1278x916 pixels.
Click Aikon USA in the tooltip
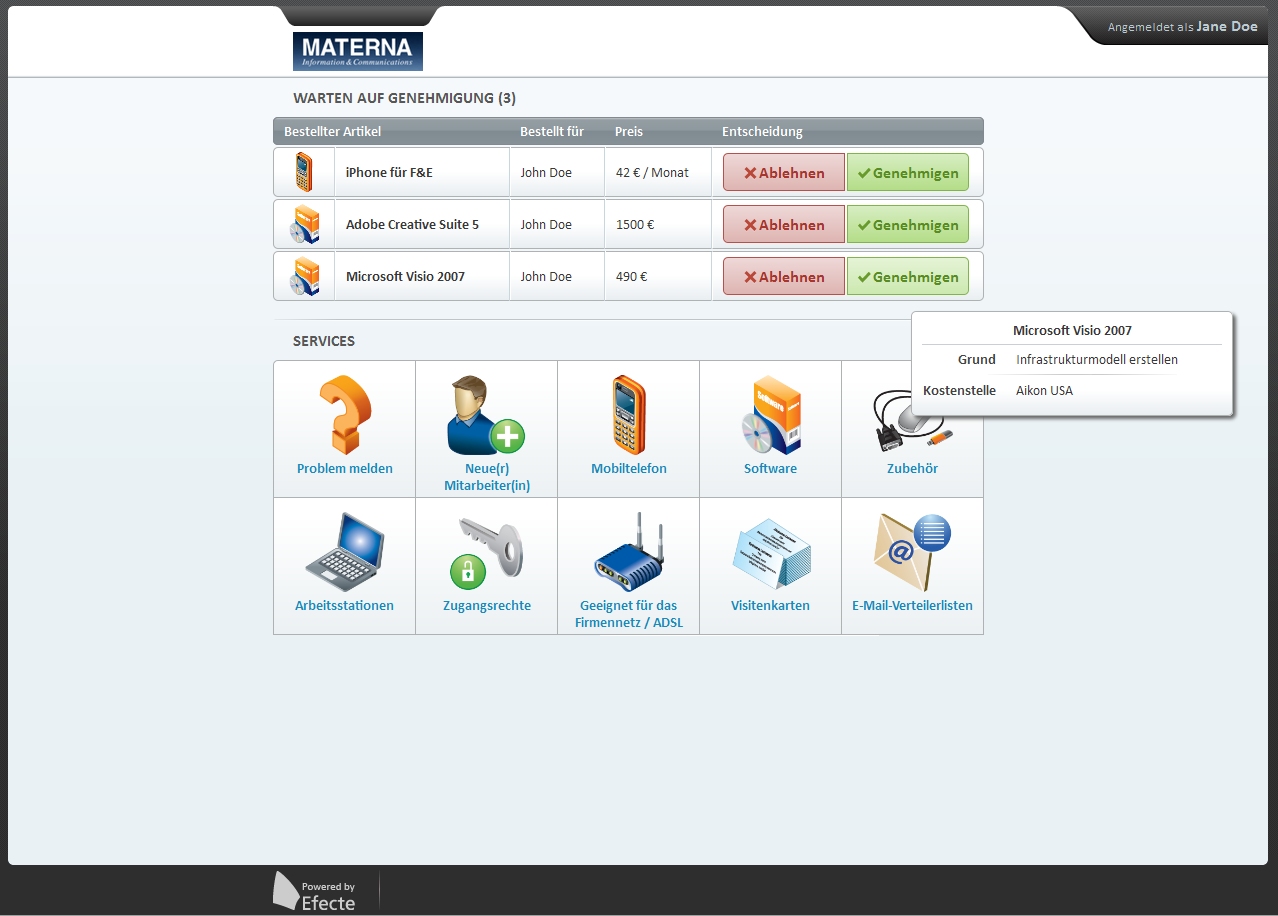tap(1044, 390)
